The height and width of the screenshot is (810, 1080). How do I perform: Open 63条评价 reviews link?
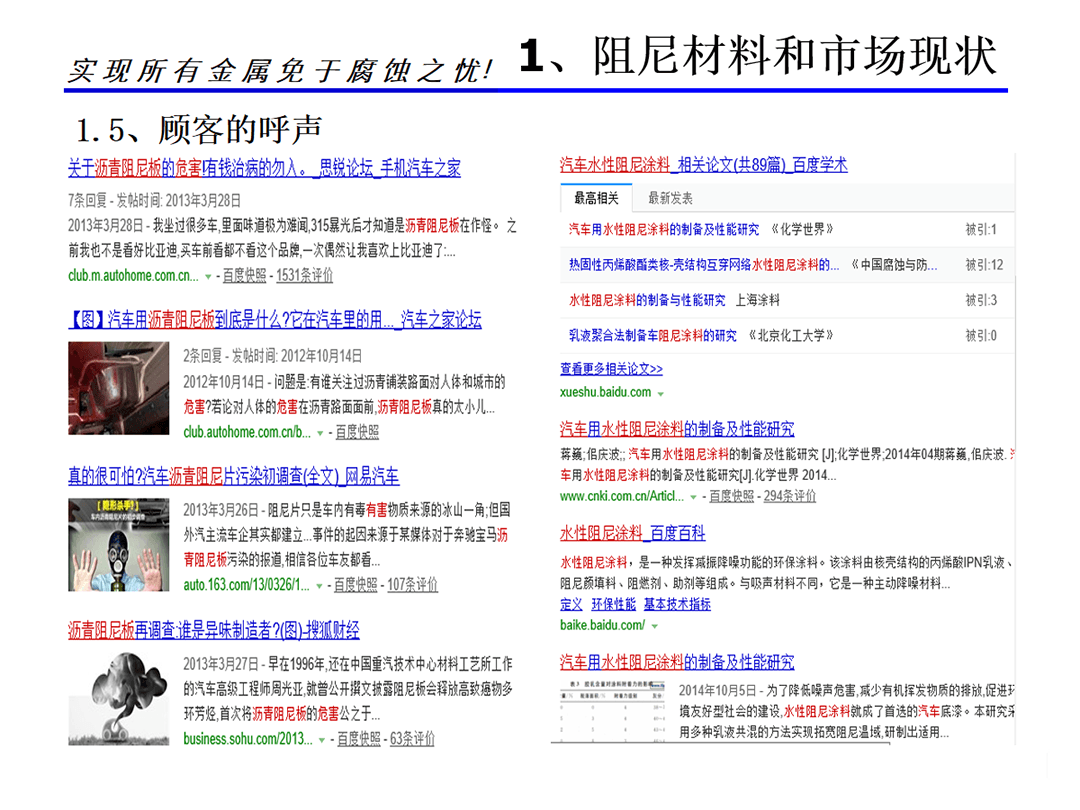pyautogui.click(x=413, y=739)
